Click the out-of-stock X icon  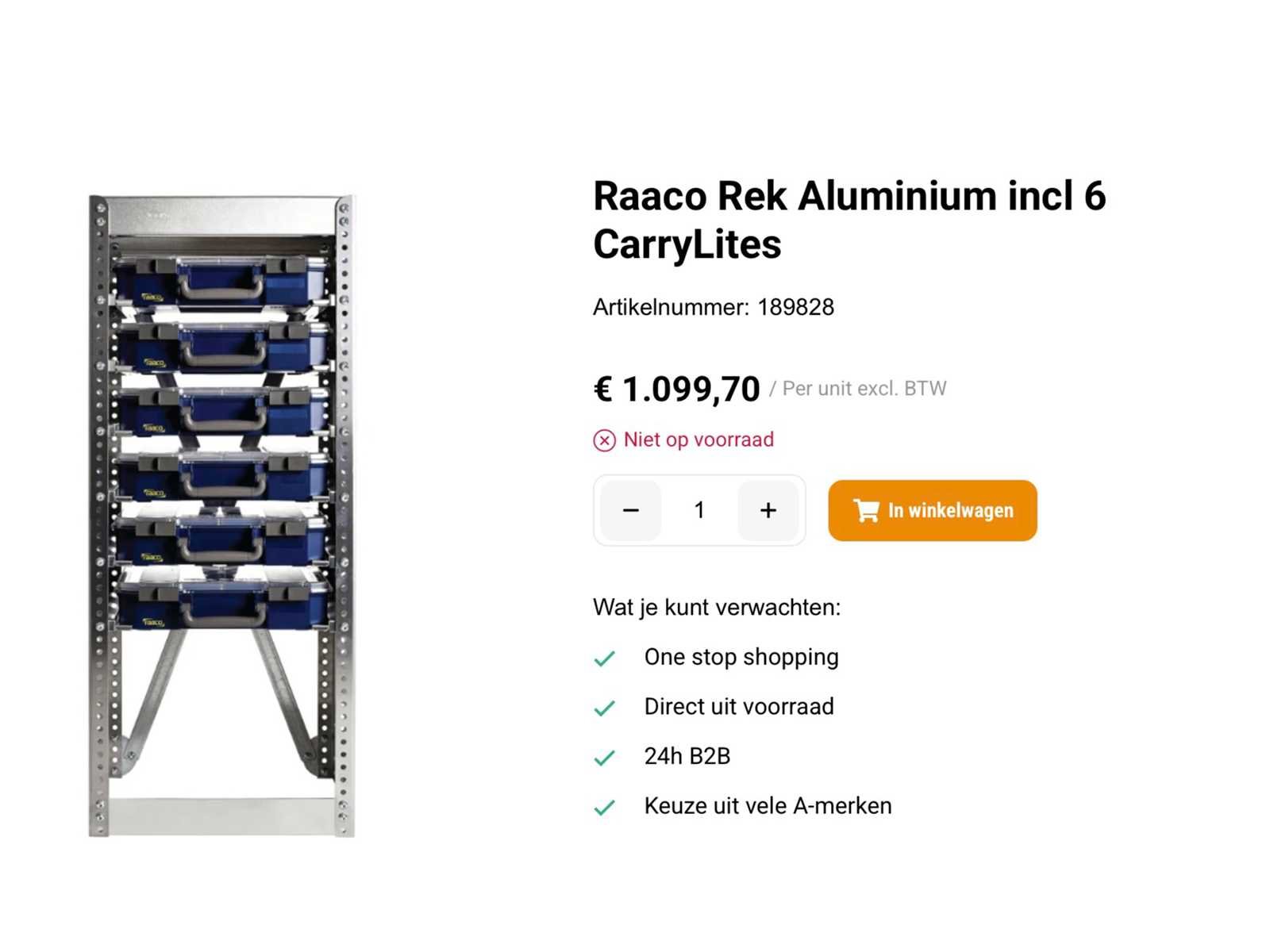604,440
